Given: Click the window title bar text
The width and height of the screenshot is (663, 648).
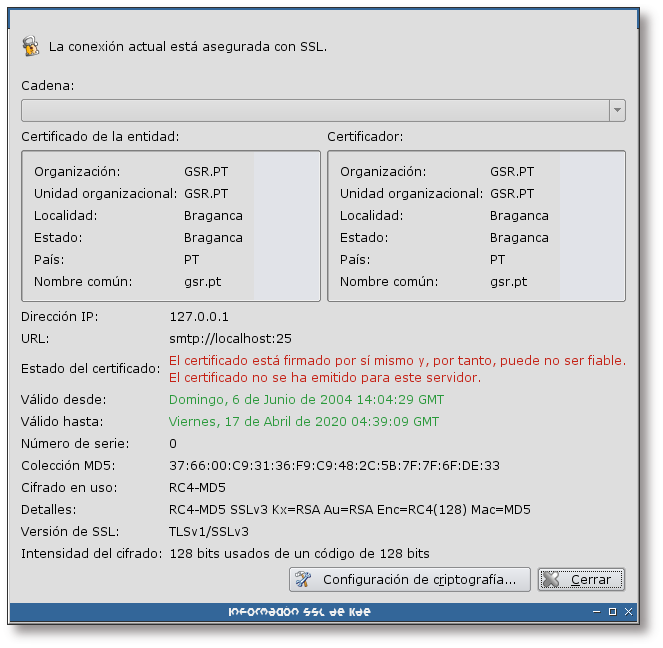Looking at the screenshot, I should tap(299, 611).
